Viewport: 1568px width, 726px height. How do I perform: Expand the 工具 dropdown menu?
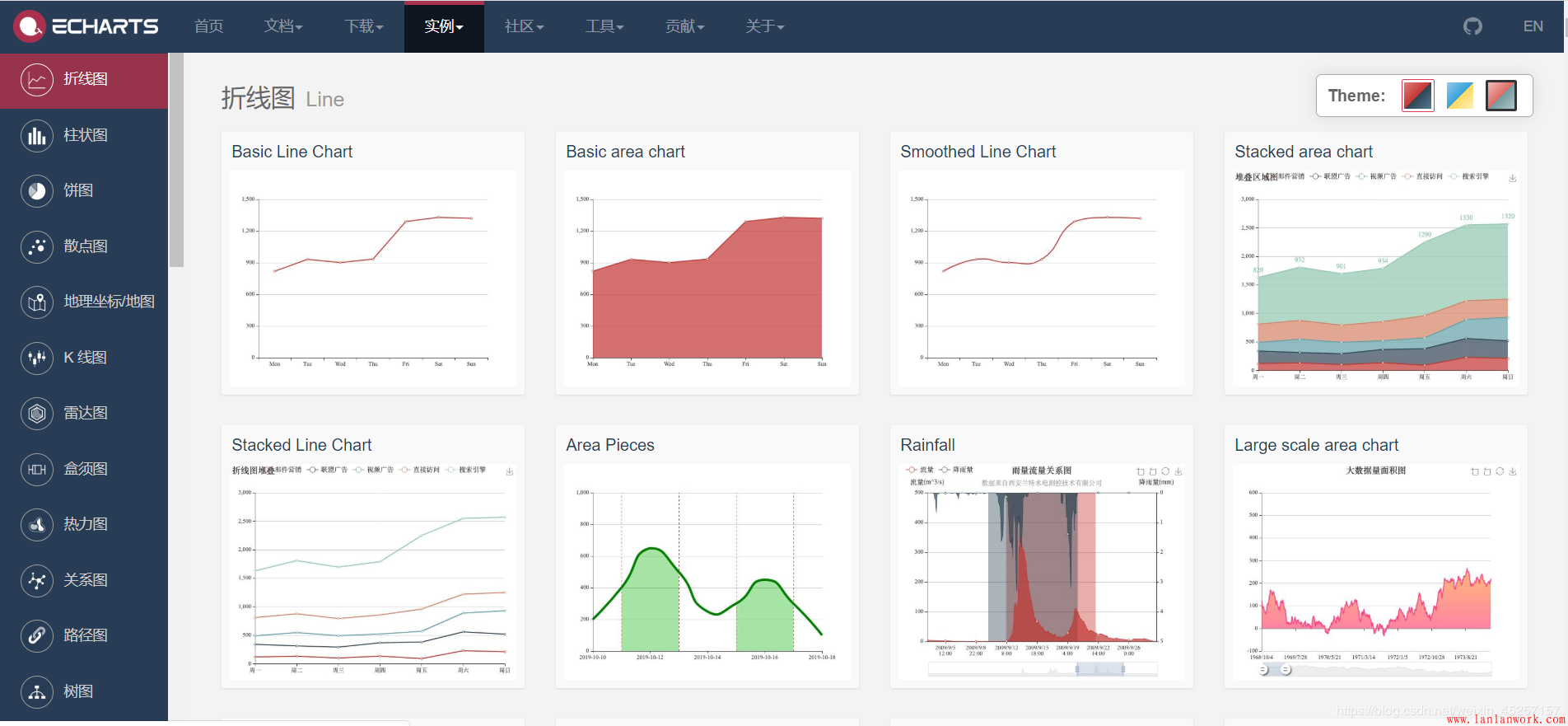click(604, 26)
